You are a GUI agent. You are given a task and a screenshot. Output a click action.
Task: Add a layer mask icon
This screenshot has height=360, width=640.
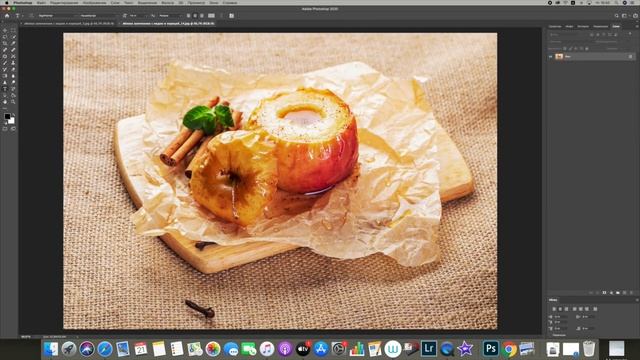[x=604, y=293]
